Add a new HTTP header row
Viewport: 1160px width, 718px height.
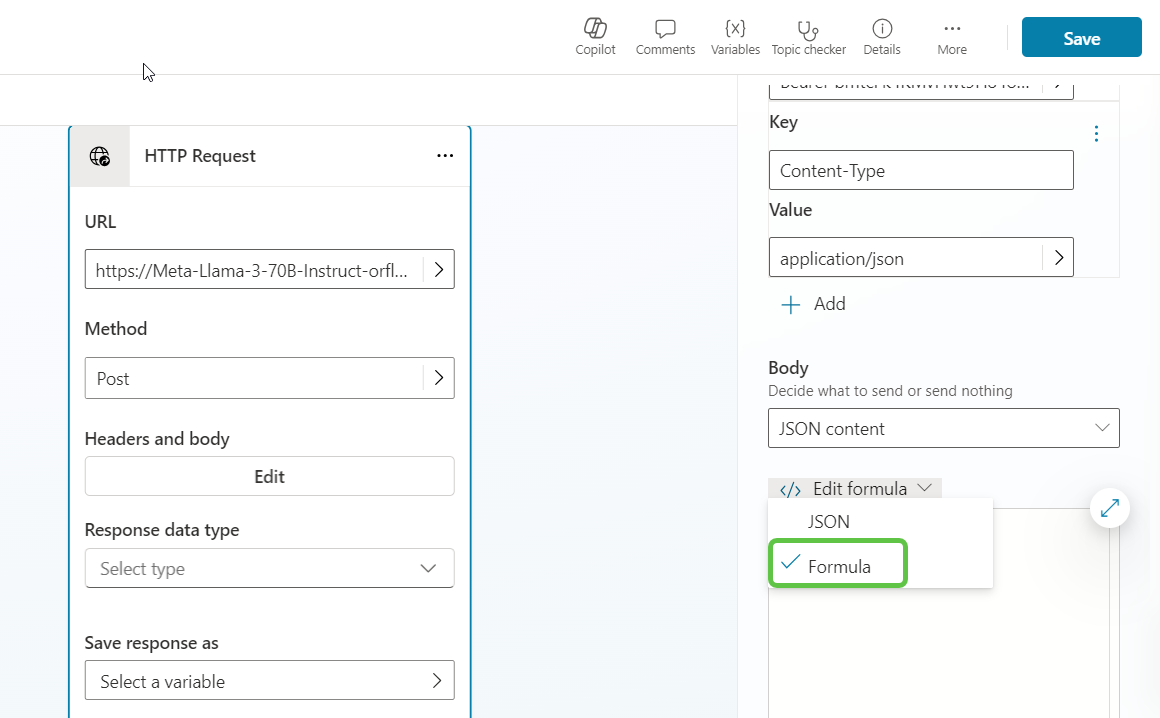click(x=812, y=304)
